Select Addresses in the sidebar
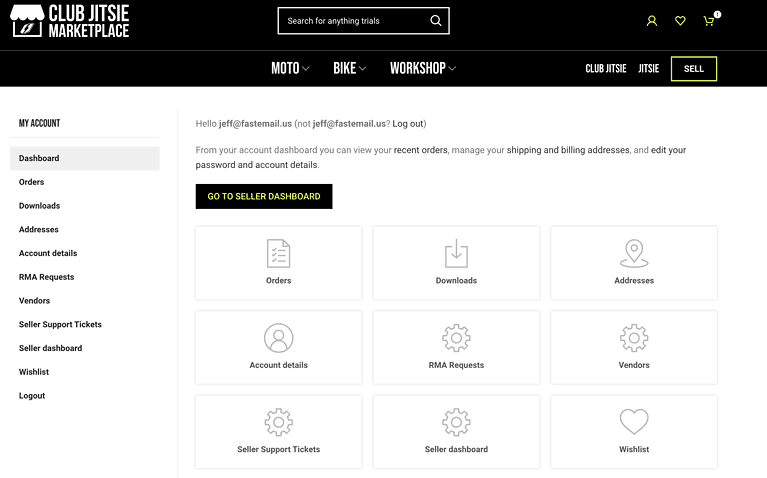This screenshot has width=767, height=478. click(39, 229)
